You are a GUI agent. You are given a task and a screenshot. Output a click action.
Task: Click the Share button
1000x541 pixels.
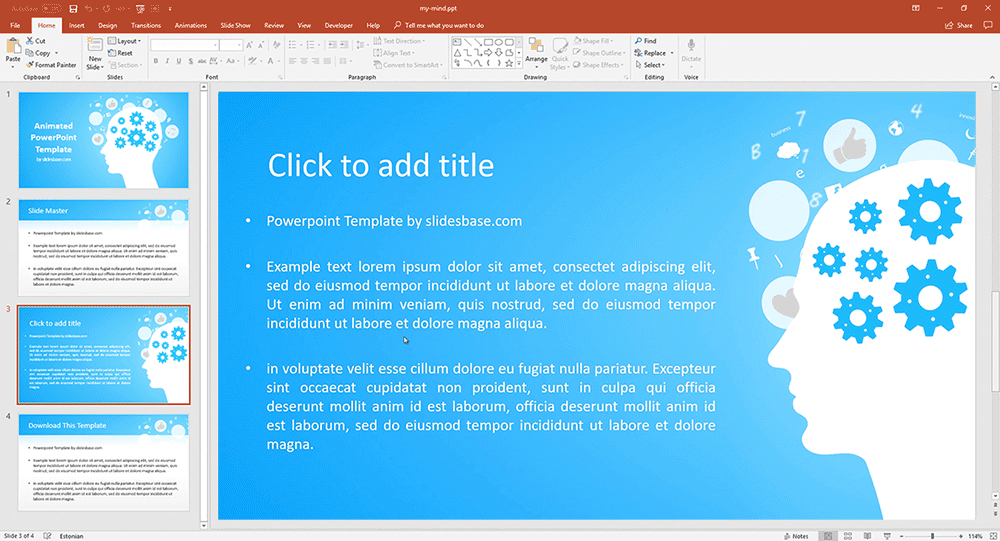(x=958, y=24)
